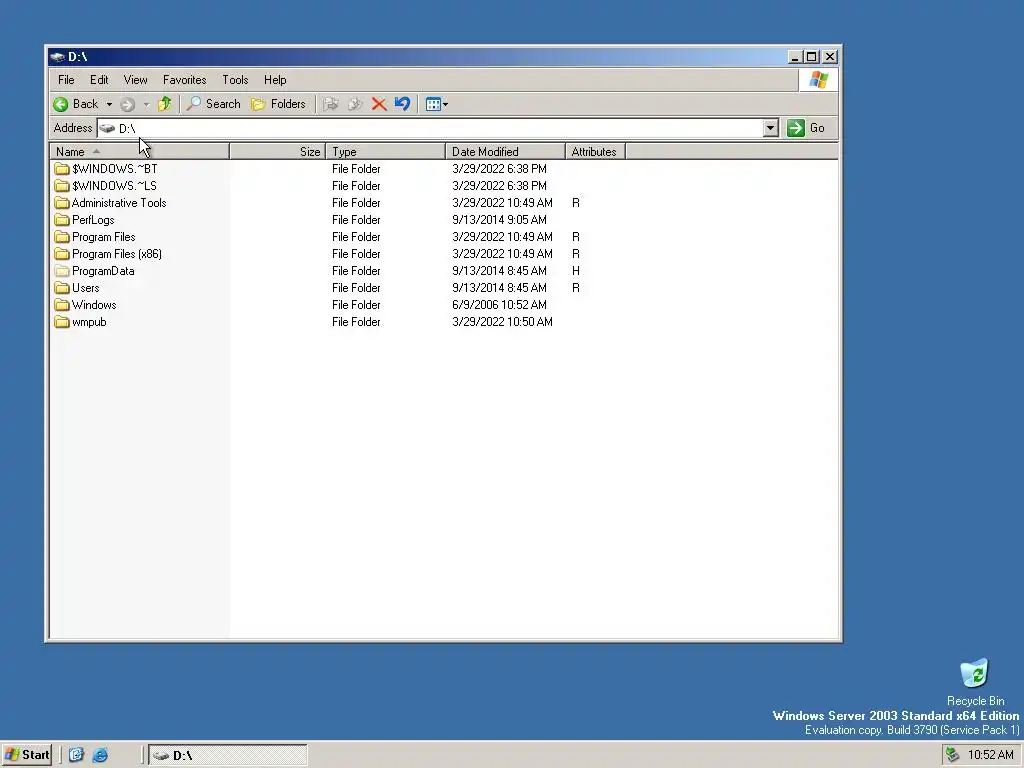
Task: Click the '6/9/2006 10:52 AM' date cell
Action: click(x=499, y=305)
